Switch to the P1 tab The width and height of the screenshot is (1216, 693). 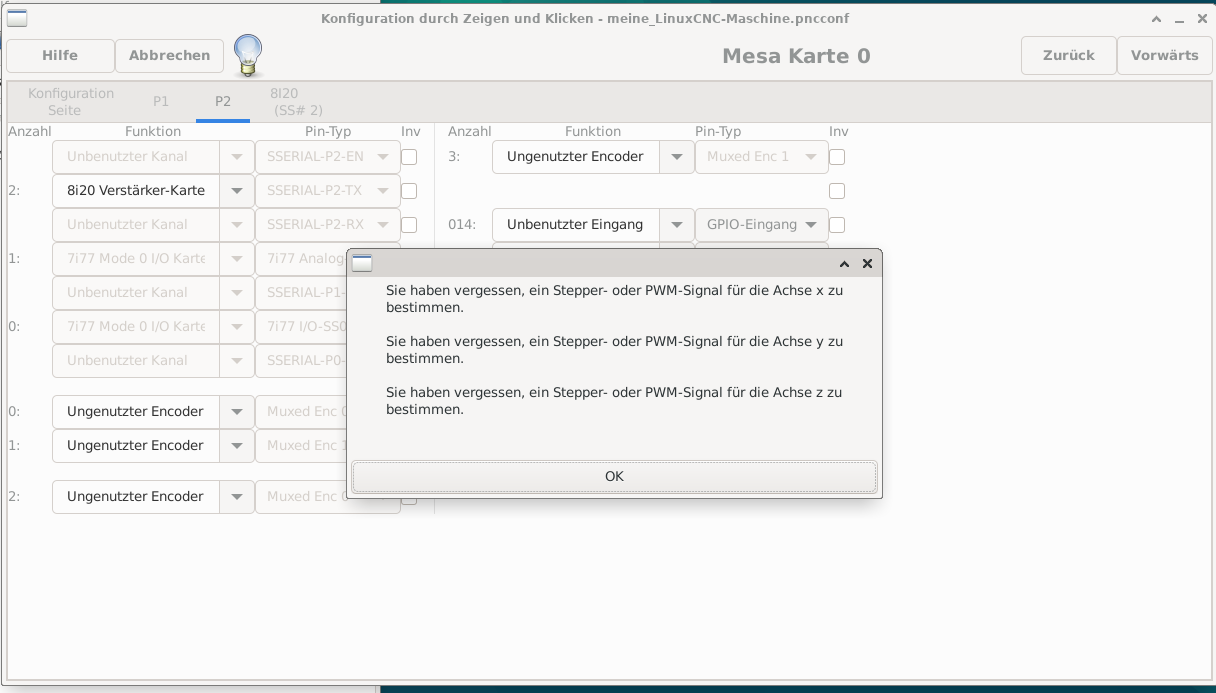point(161,102)
